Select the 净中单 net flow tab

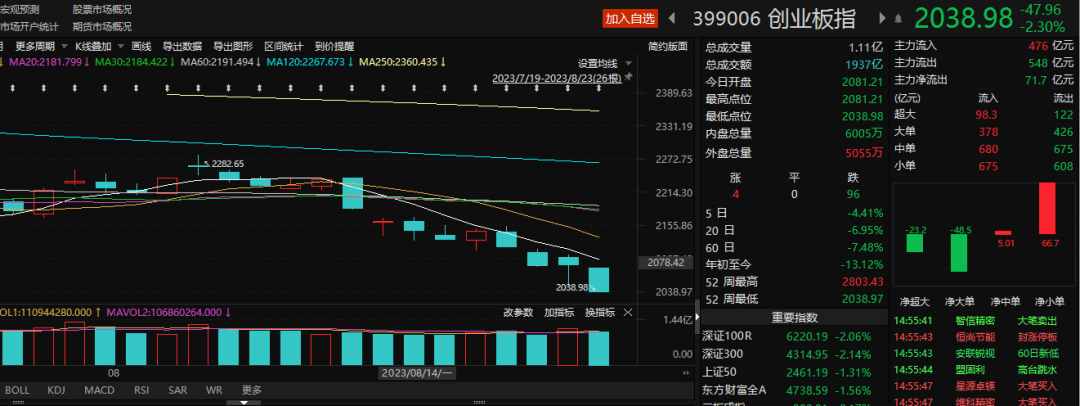point(1004,301)
